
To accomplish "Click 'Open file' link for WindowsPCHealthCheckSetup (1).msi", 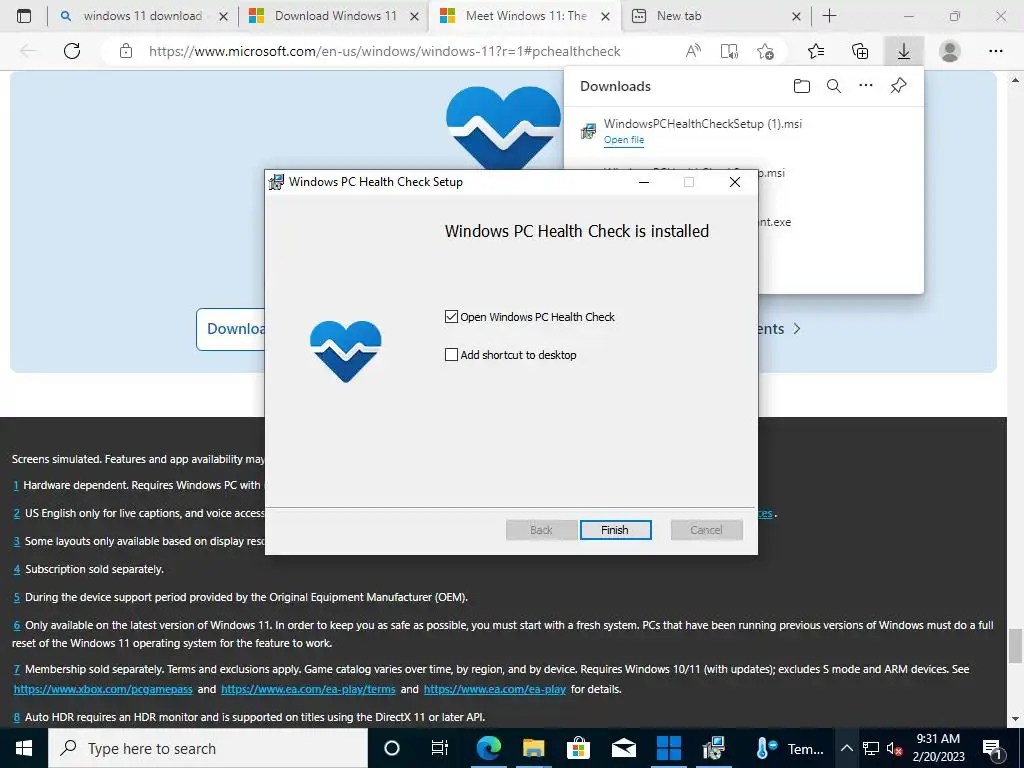I will pos(624,140).
